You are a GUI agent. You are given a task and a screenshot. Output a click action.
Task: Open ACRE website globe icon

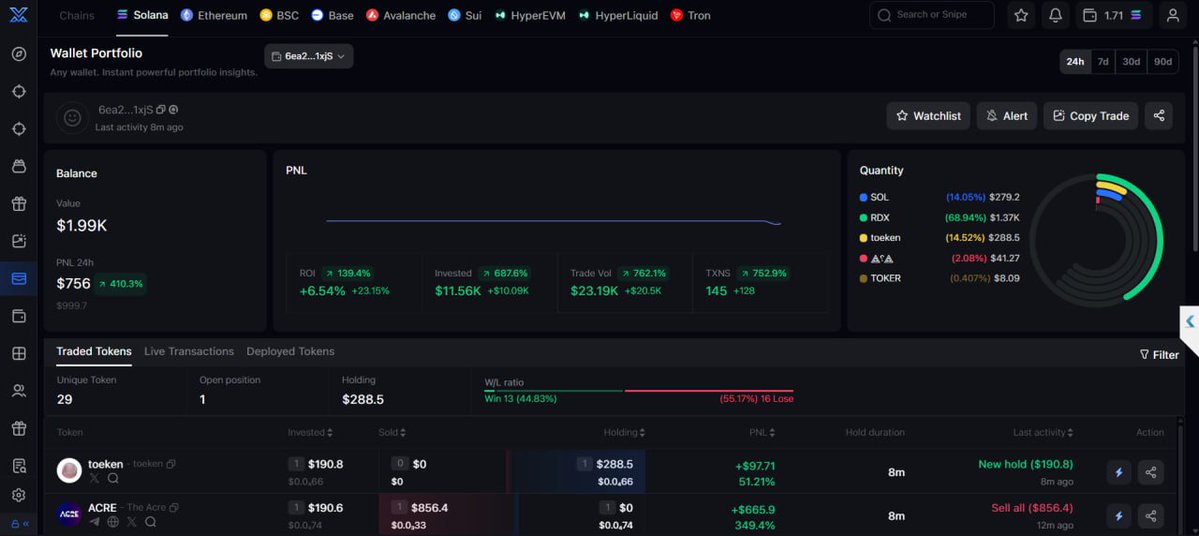point(113,521)
